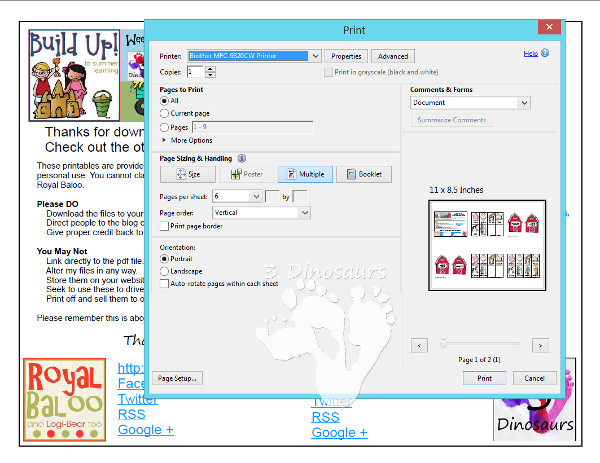Select Landscape orientation radio button
600x463 pixels.
[164, 271]
